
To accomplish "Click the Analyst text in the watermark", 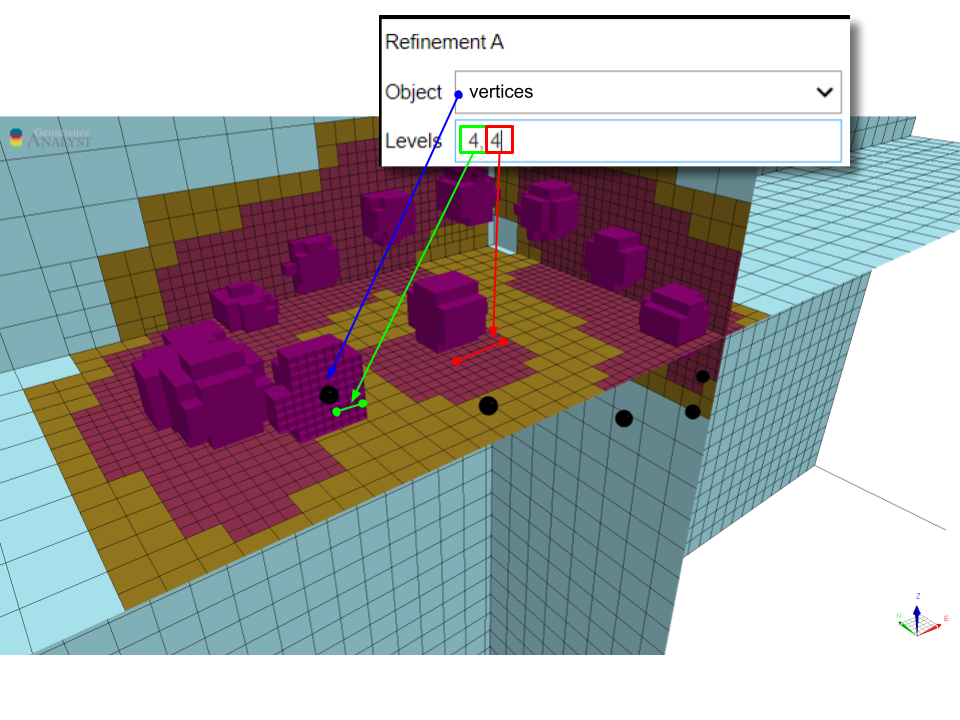I will [x=58, y=142].
